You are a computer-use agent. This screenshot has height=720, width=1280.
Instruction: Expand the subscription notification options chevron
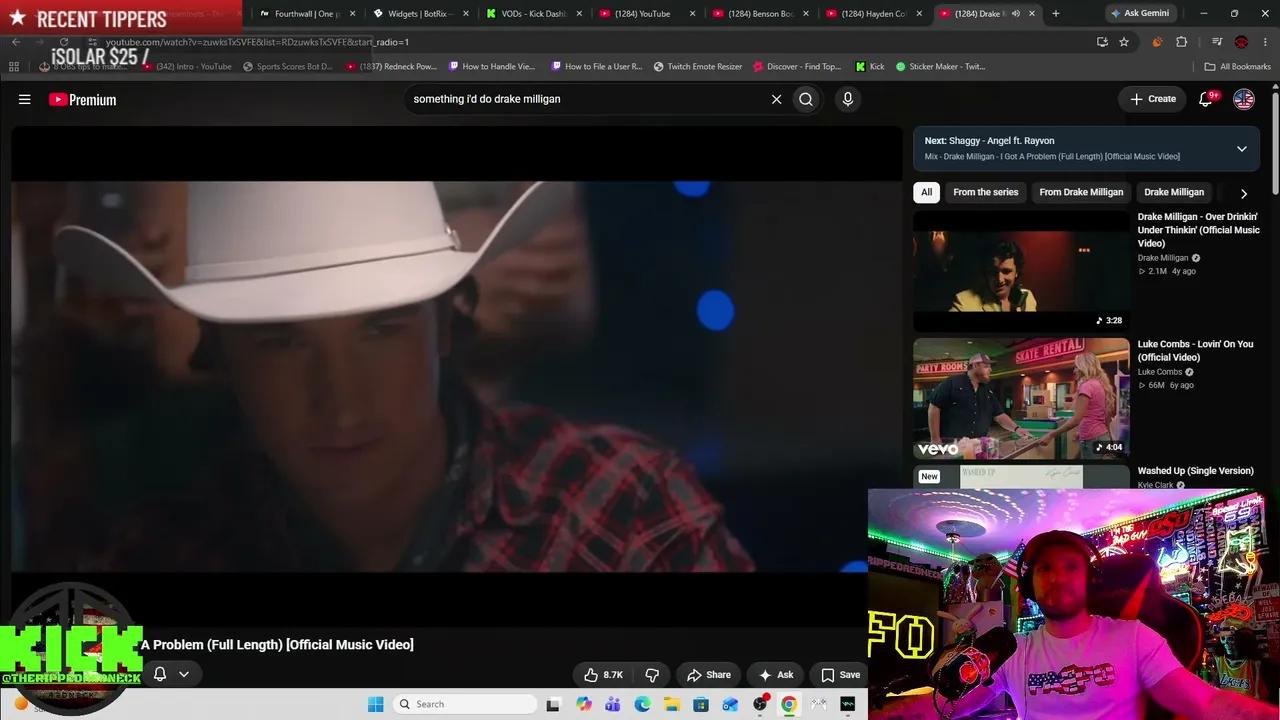(184, 674)
